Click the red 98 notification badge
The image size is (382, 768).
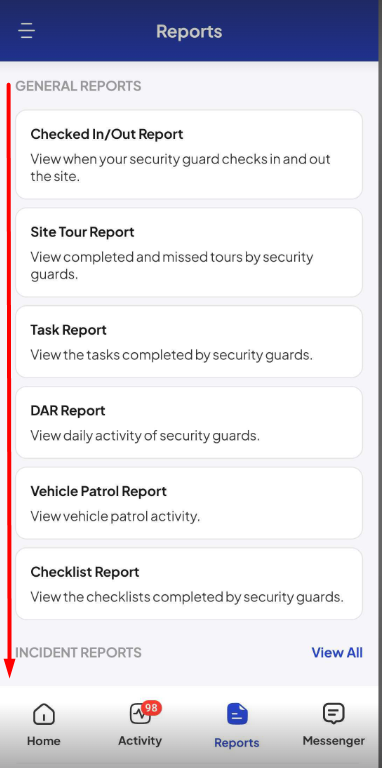(x=151, y=708)
